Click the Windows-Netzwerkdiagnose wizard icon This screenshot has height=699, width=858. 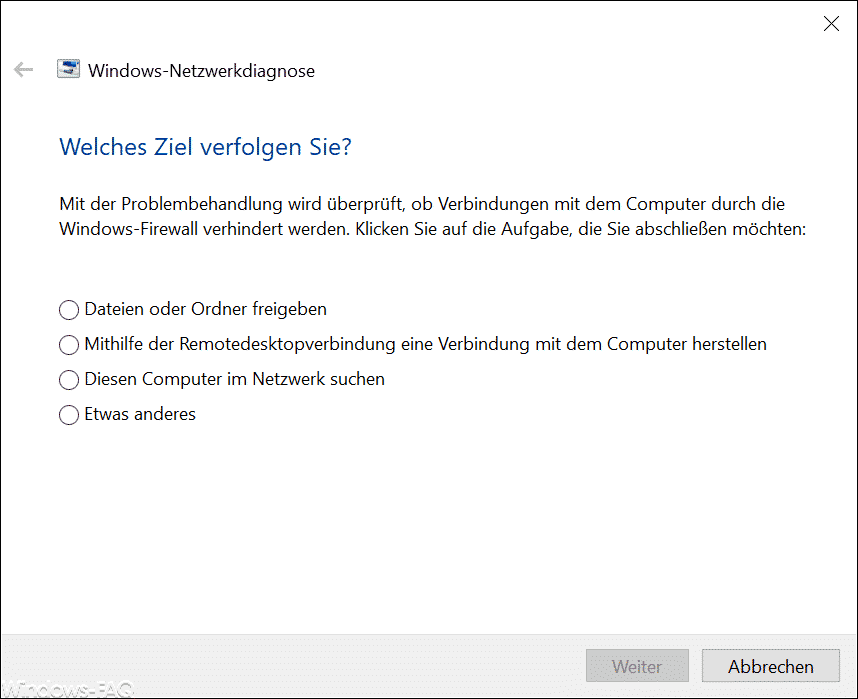(x=68, y=69)
